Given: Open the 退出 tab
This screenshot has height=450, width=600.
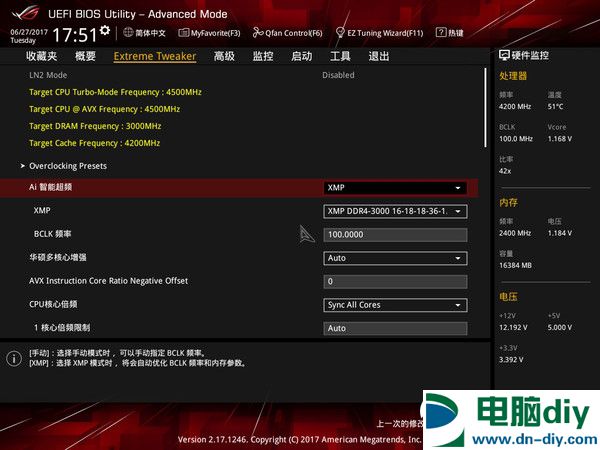Looking at the screenshot, I should 379,56.
